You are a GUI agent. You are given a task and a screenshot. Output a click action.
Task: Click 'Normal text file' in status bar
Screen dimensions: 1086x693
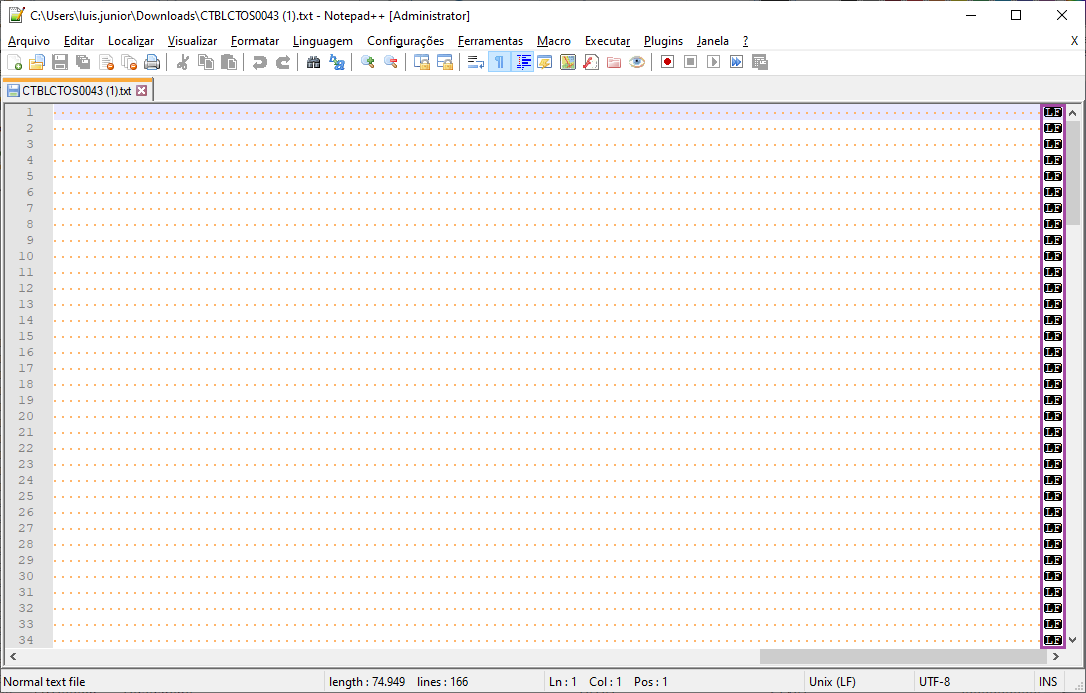coord(44,682)
